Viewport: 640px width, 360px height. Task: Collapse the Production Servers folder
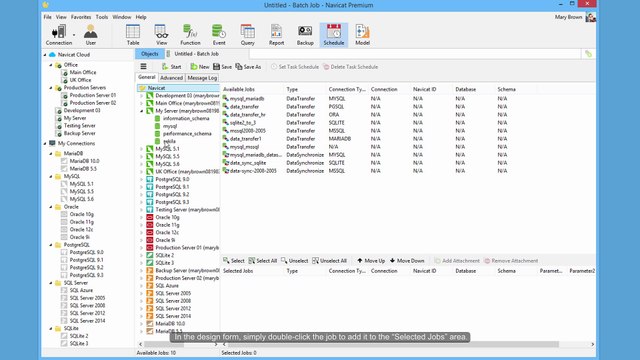(x=51, y=87)
